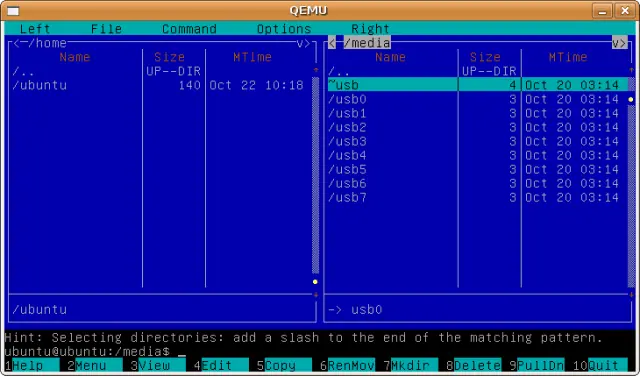Viewport: 640px width, 376px height.
Task: Select the /usb2 directory
Action: 477,127
